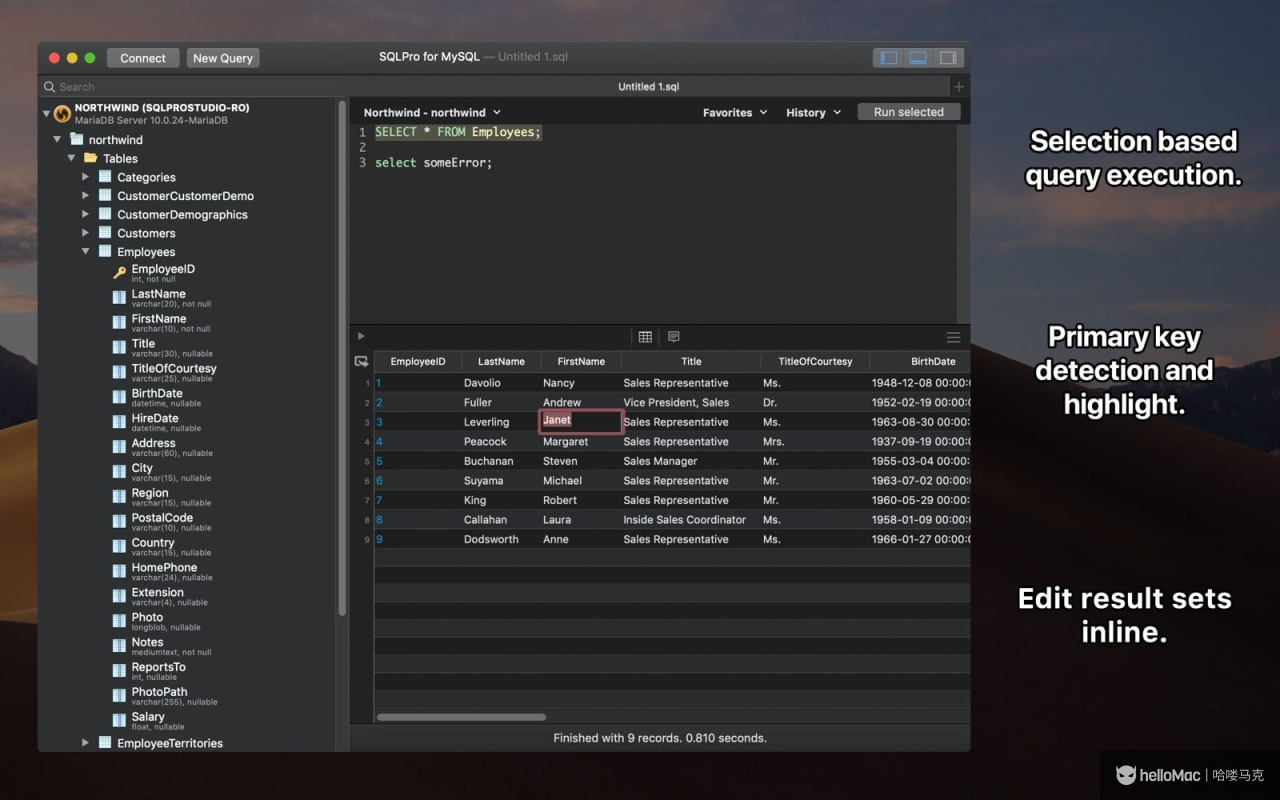The width and height of the screenshot is (1280, 800).
Task: Expand the EmployeeTerritories table
Action: (x=86, y=743)
